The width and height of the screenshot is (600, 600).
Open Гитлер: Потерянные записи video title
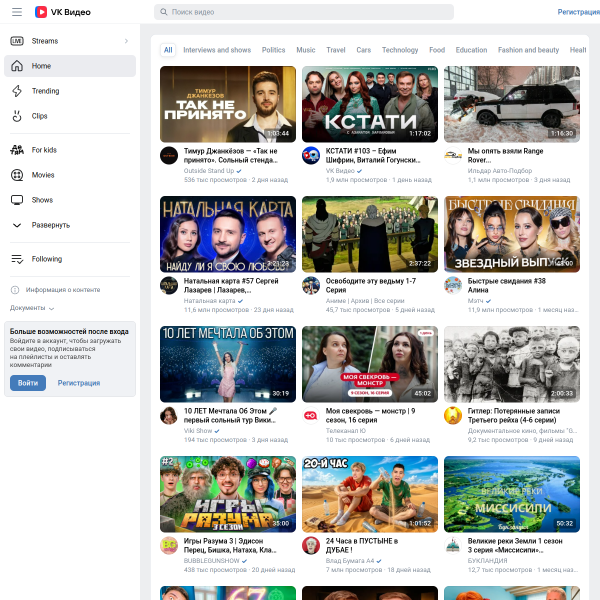click(514, 416)
